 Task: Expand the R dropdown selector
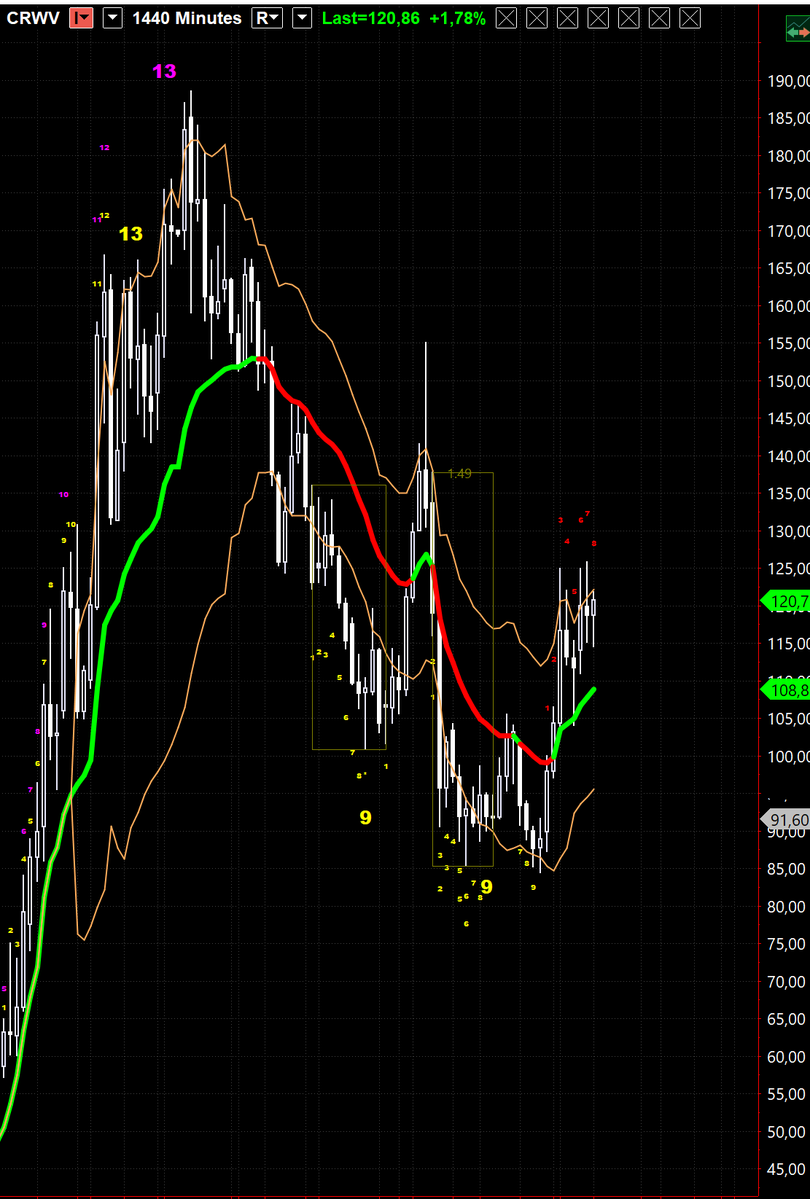(x=267, y=18)
